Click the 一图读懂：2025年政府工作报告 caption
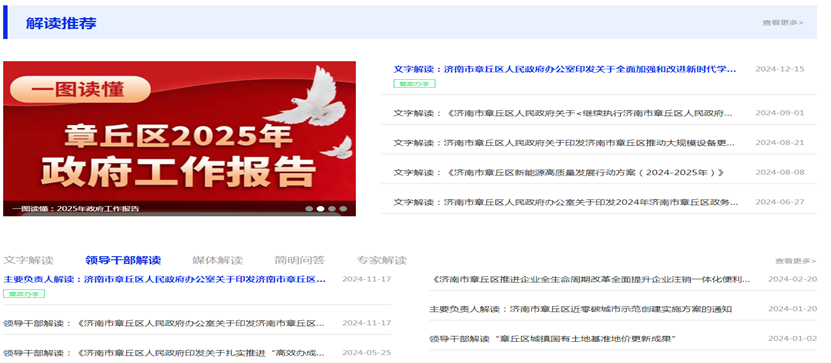 coord(76,209)
